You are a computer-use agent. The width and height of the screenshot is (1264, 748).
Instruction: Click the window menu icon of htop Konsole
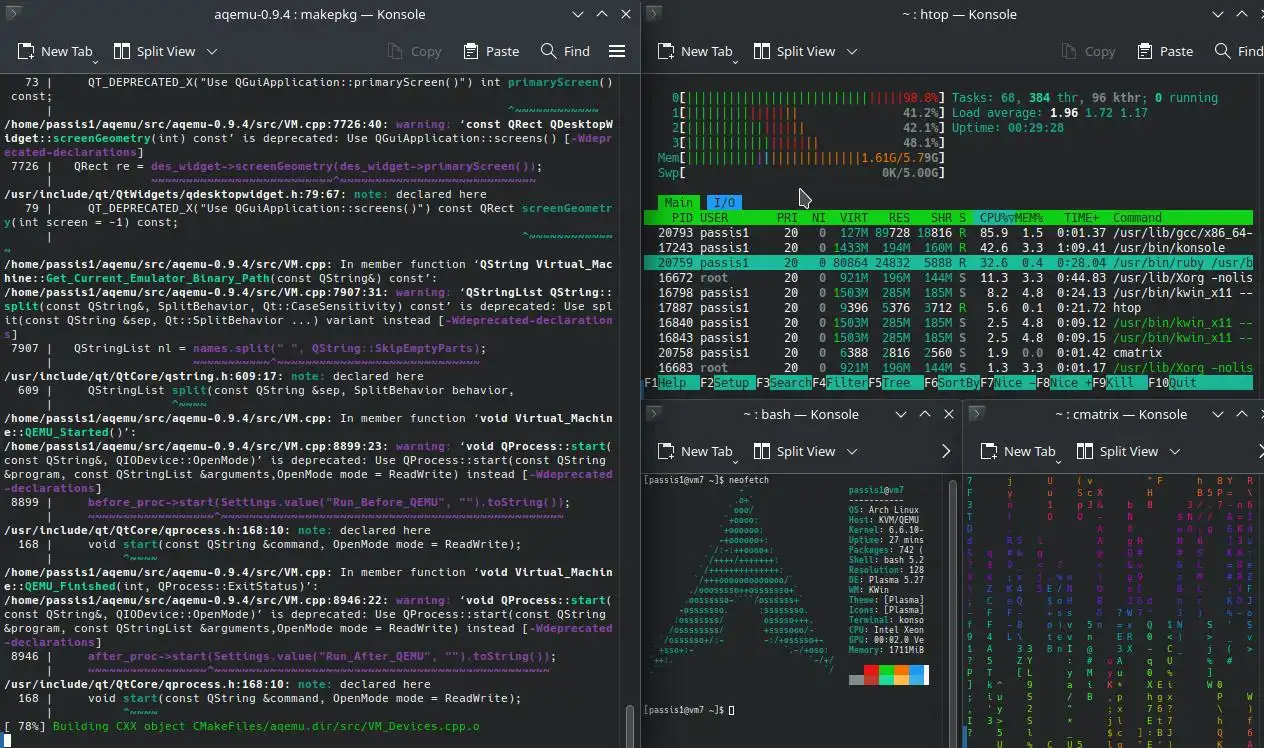click(x=653, y=14)
